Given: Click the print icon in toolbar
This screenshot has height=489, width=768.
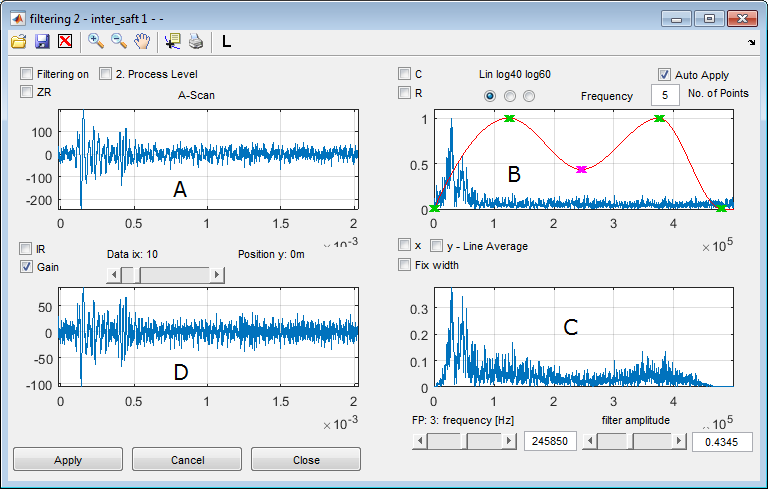Looking at the screenshot, I should click(196, 41).
